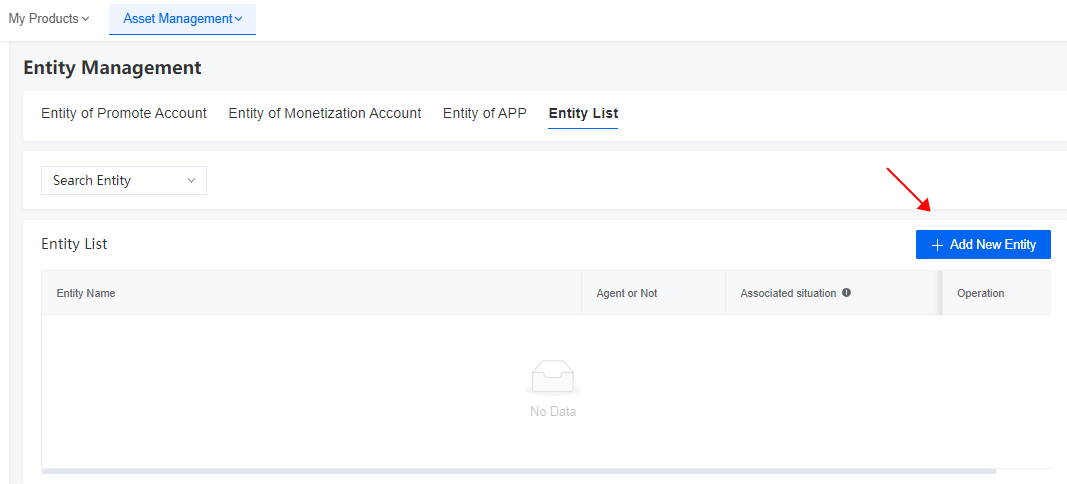This screenshot has width=1067, height=484.
Task: Click the table's horizontal scrollbar
Action: 519,470
